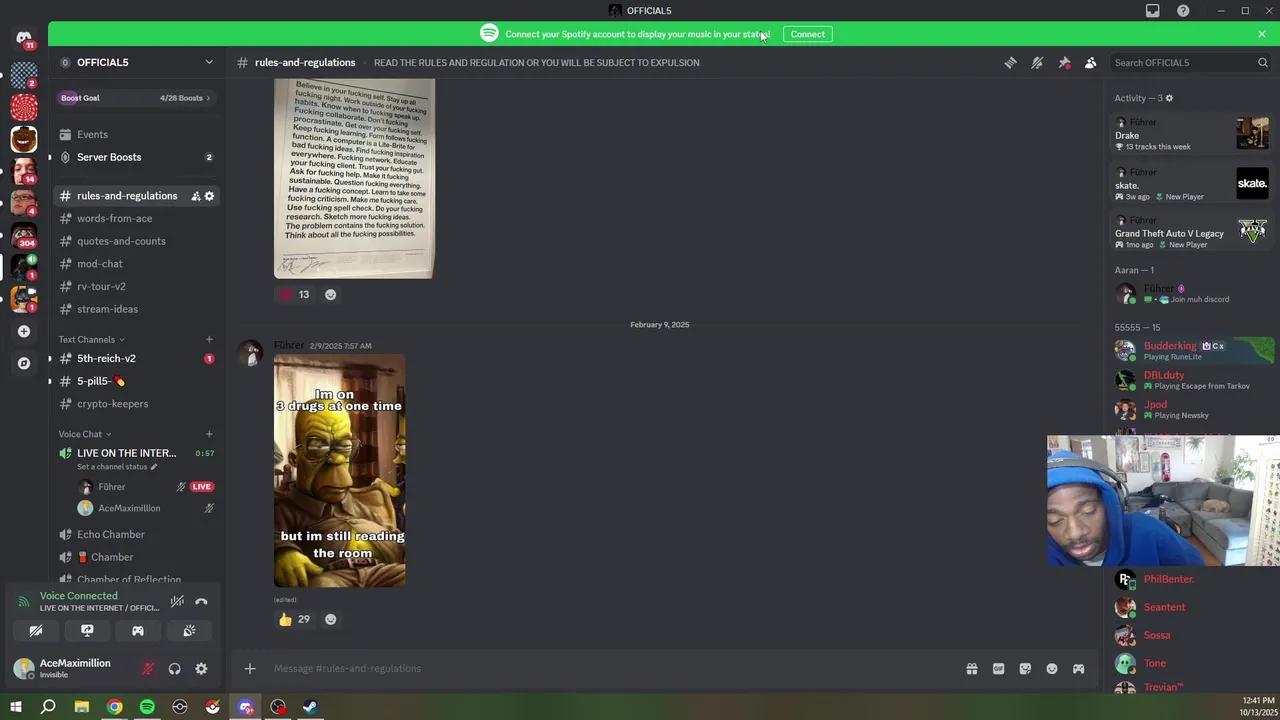
Task: Toggle thumbs-up reaction with 29 count
Action: 295,619
